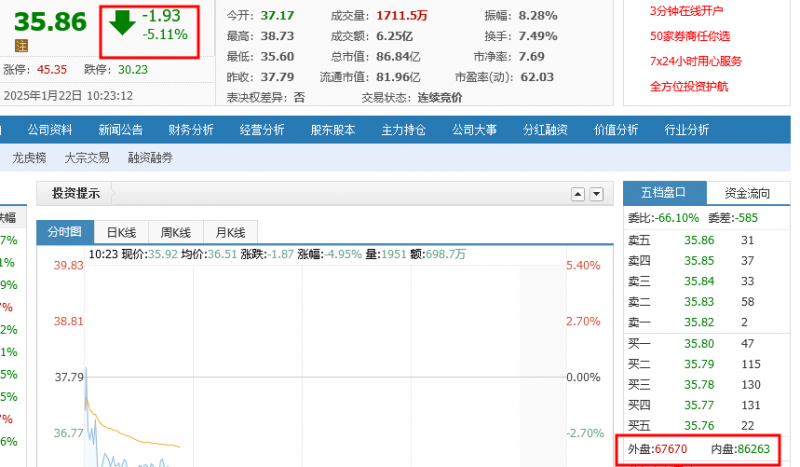Viewport: 800px width, 467px height.
Task: Go to 财务分析 section
Action: (191, 130)
